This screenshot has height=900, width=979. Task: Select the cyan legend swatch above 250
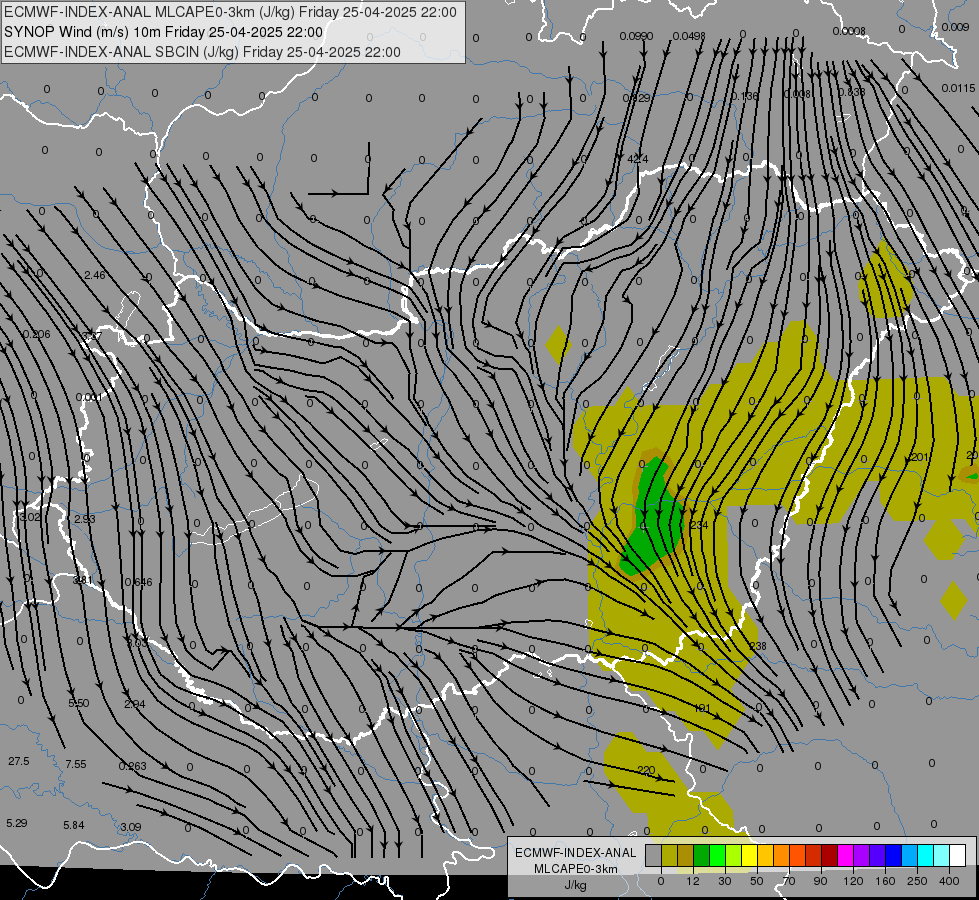point(925,855)
